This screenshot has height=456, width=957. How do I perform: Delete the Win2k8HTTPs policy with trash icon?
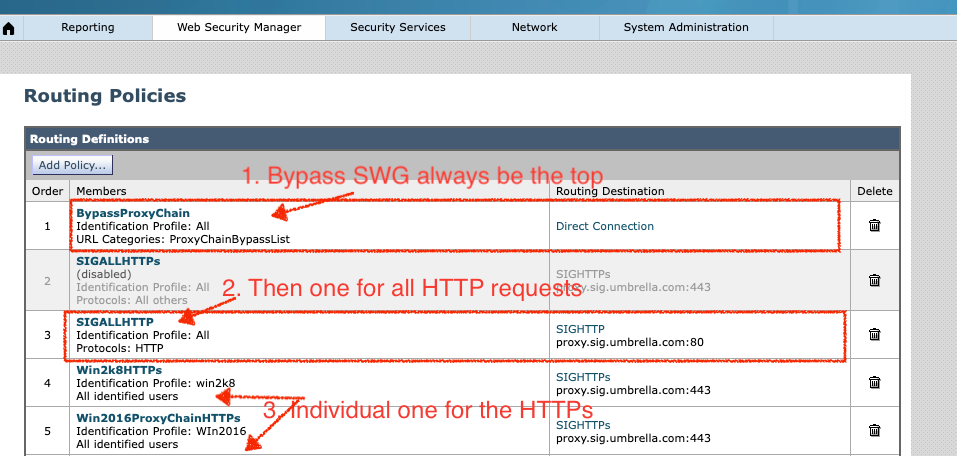pyautogui.click(x=875, y=382)
